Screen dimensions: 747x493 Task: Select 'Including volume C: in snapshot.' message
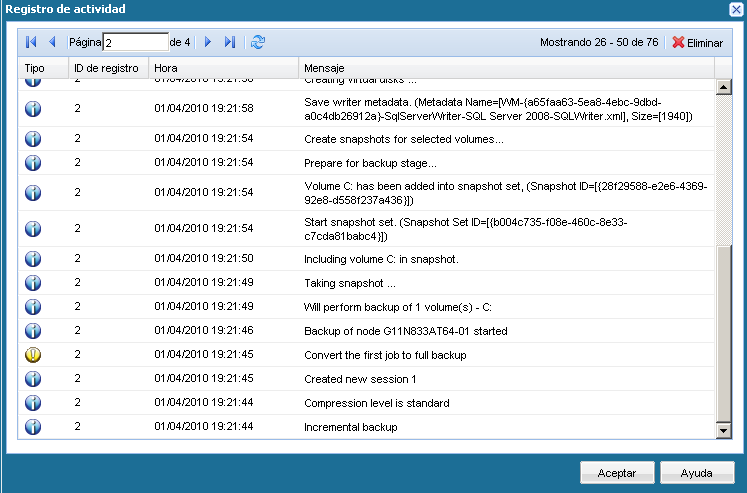[381, 259]
